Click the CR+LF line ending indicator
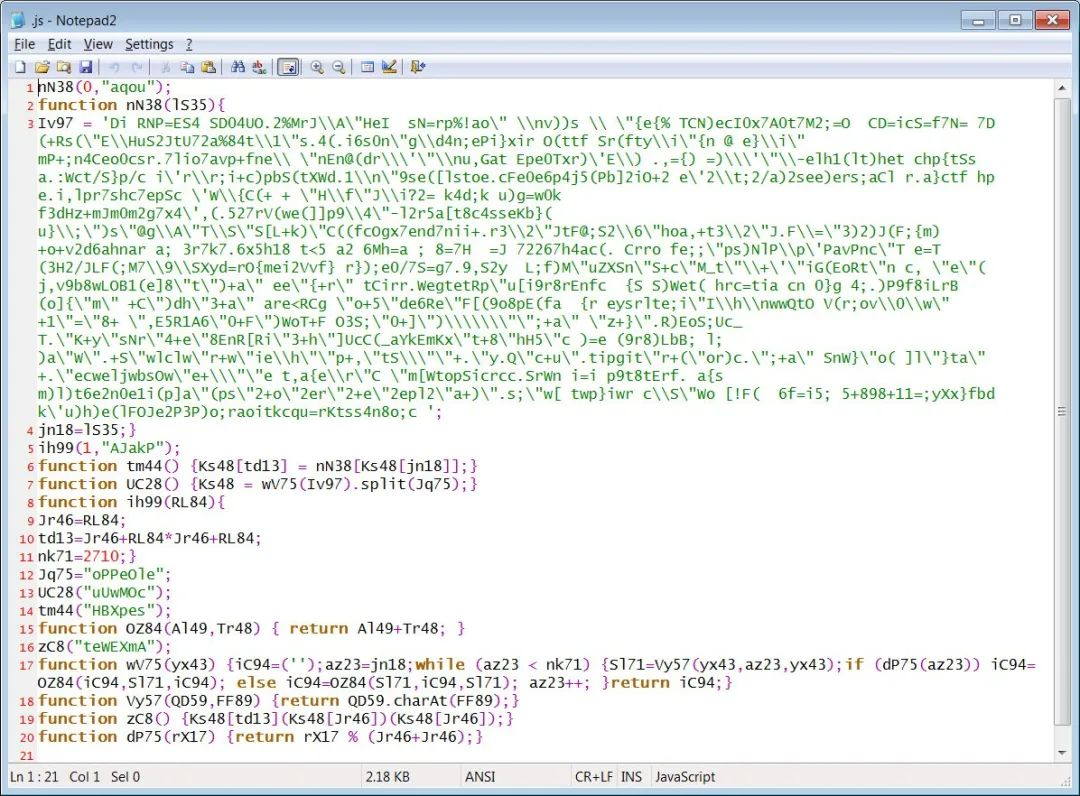The image size is (1080, 796). pos(593,777)
